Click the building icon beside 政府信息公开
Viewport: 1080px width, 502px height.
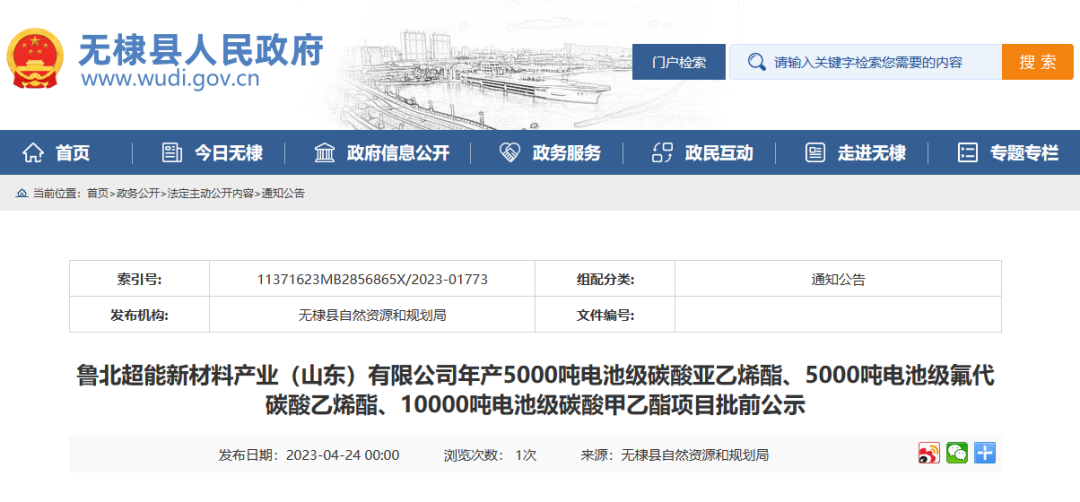[324, 153]
